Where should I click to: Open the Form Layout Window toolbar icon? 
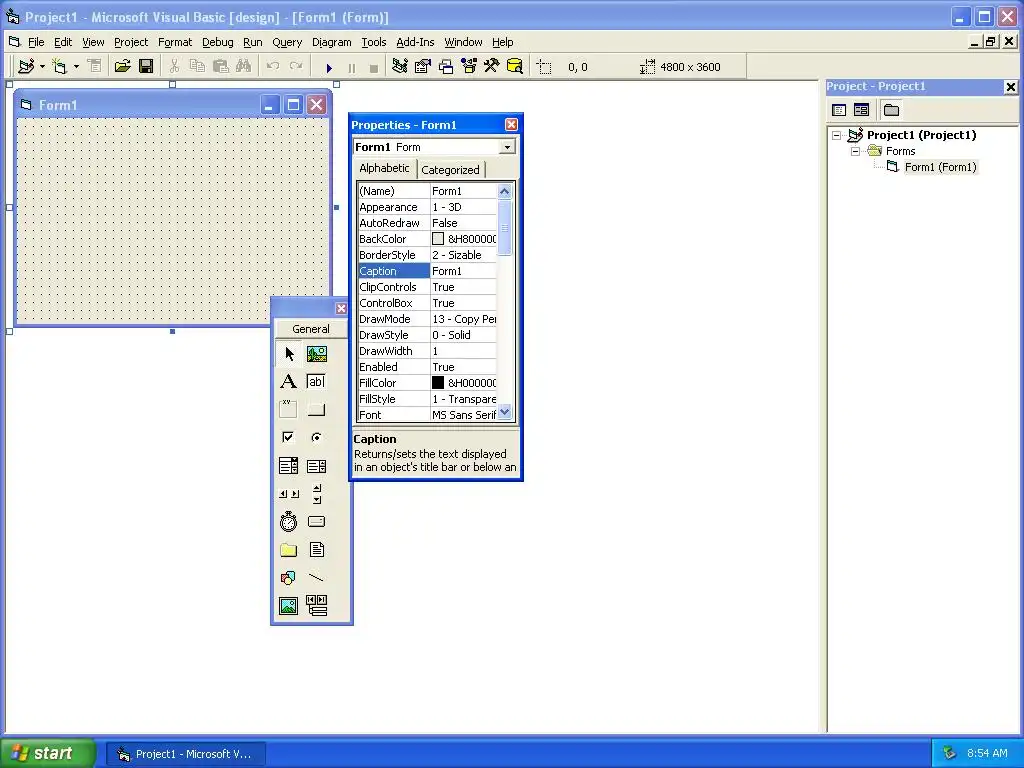pyautogui.click(x=446, y=67)
